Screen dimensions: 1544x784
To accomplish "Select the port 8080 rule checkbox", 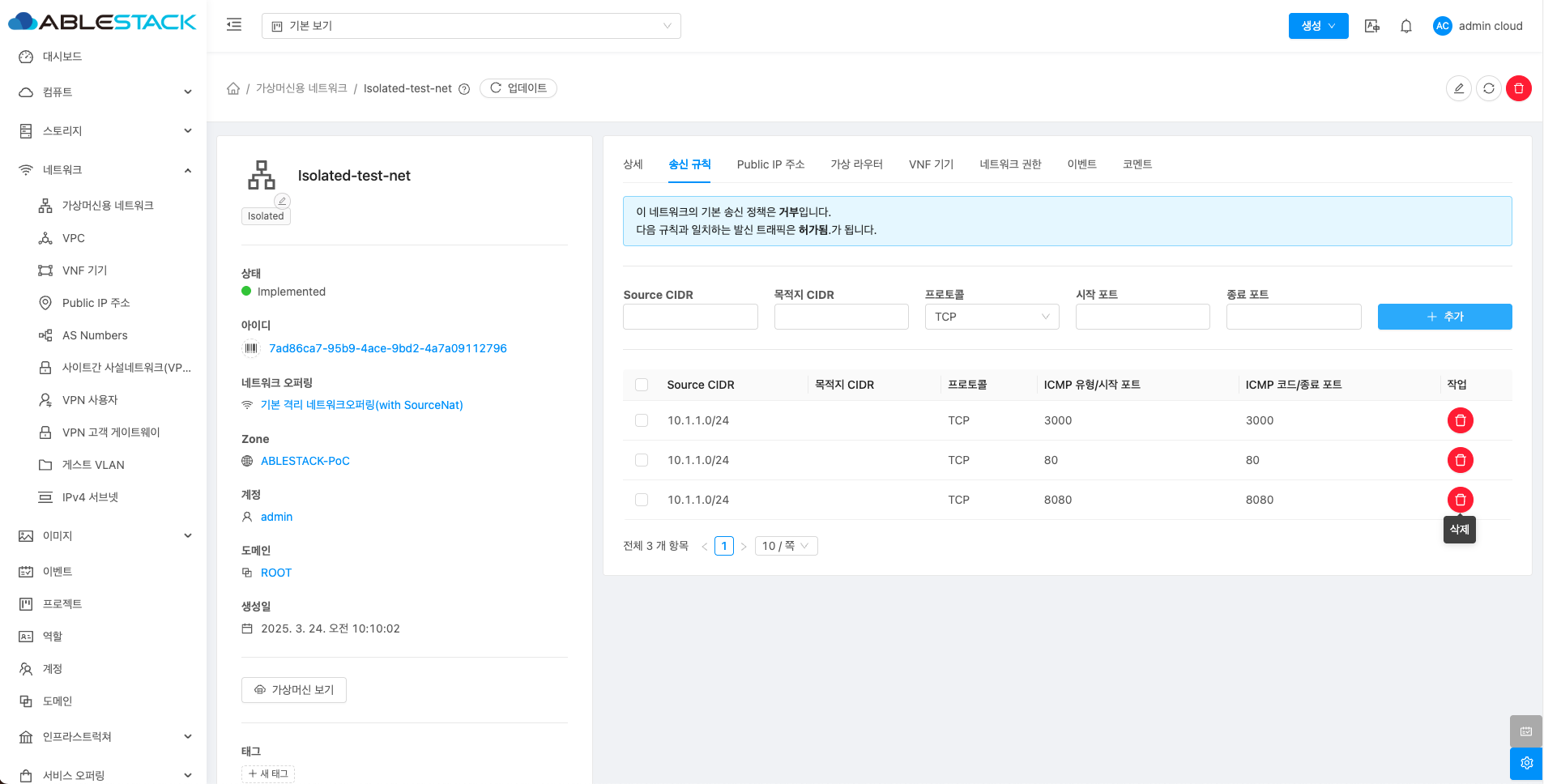I will [642, 500].
